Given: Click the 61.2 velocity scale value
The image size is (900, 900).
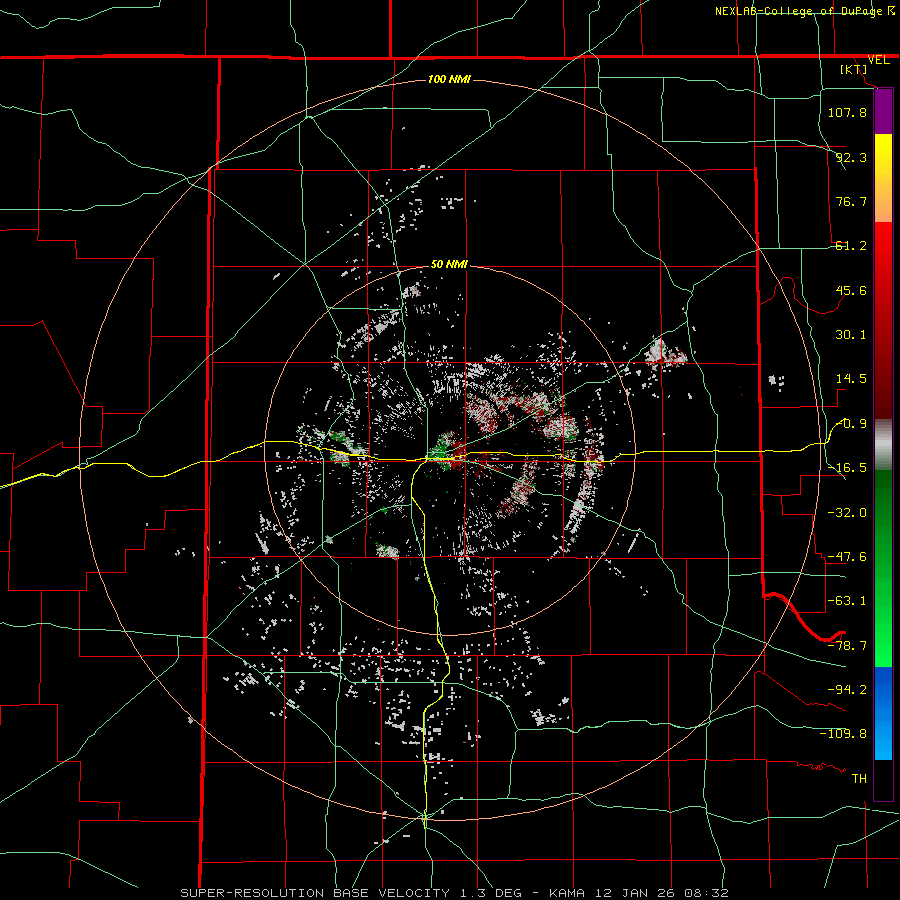Looking at the screenshot, I should (x=851, y=246).
